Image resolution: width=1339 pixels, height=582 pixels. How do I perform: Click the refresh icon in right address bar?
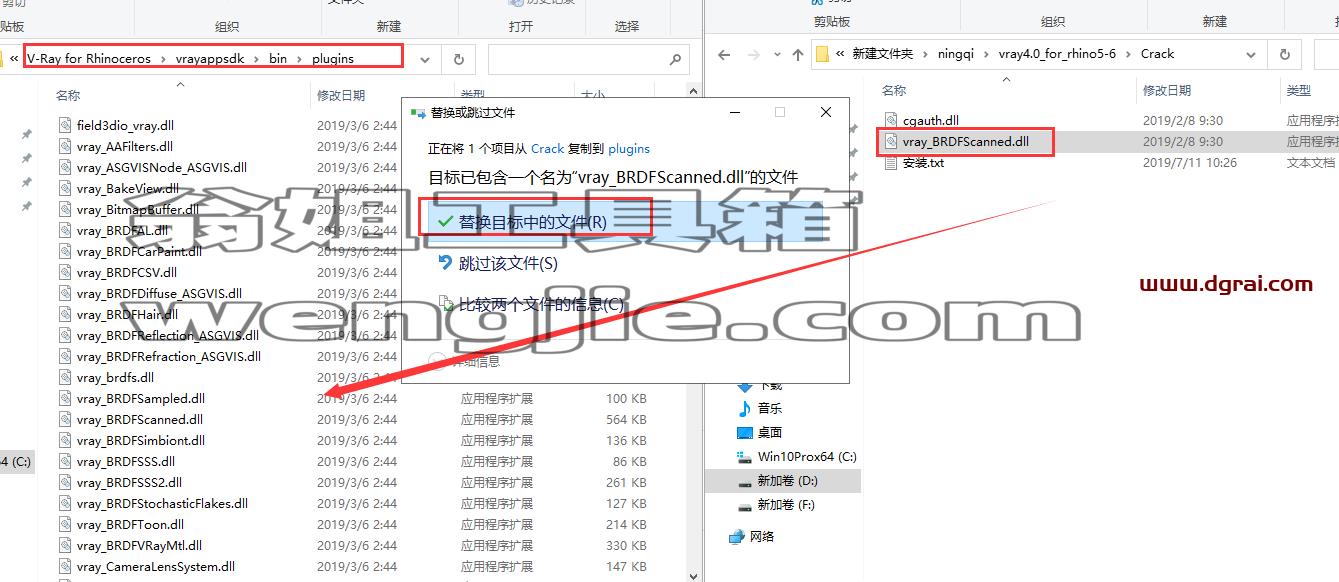(x=1285, y=55)
